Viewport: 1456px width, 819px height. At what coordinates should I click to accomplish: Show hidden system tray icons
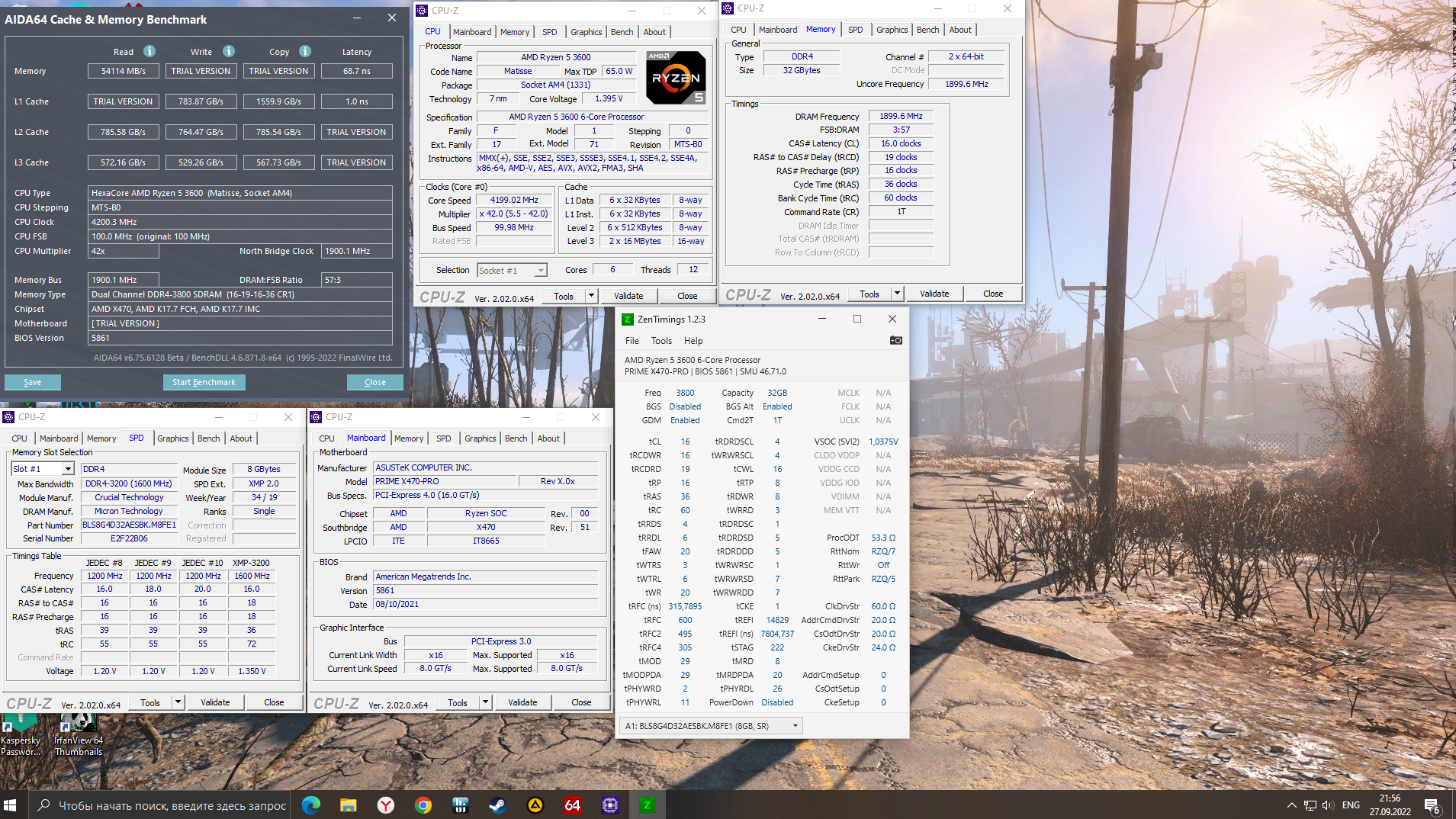click(1291, 805)
